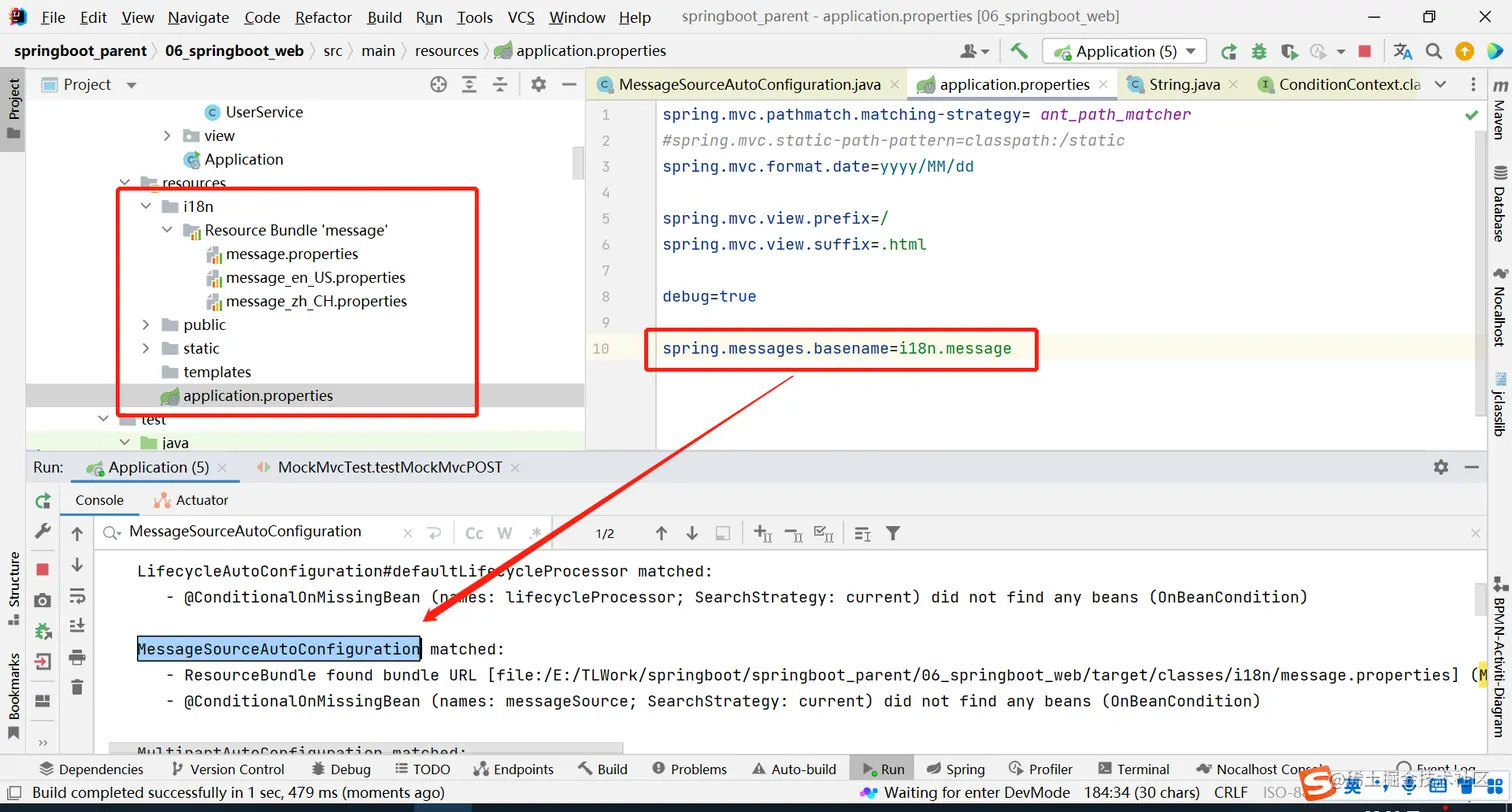Toggle Regex option in console search
This screenshot has width=1512, height=812.
536,533
